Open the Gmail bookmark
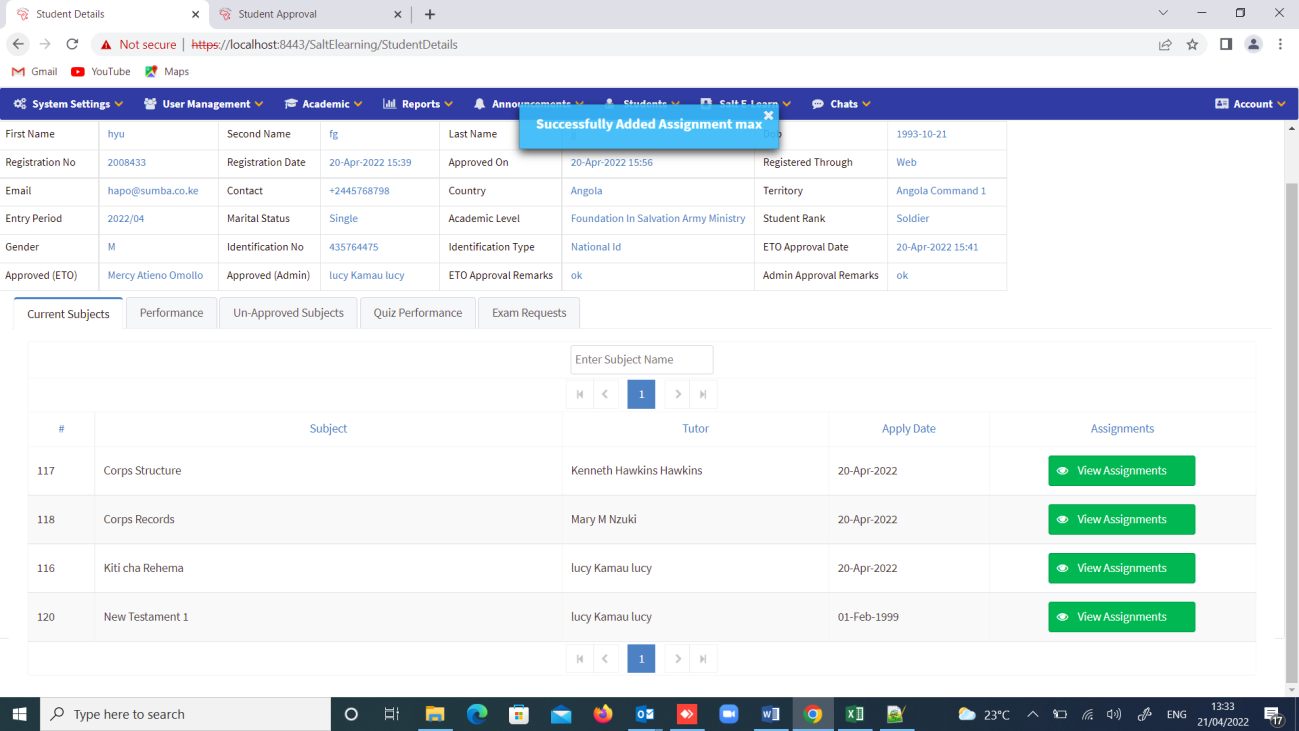This screenshot has height=731, width=1299. (34, 72)
